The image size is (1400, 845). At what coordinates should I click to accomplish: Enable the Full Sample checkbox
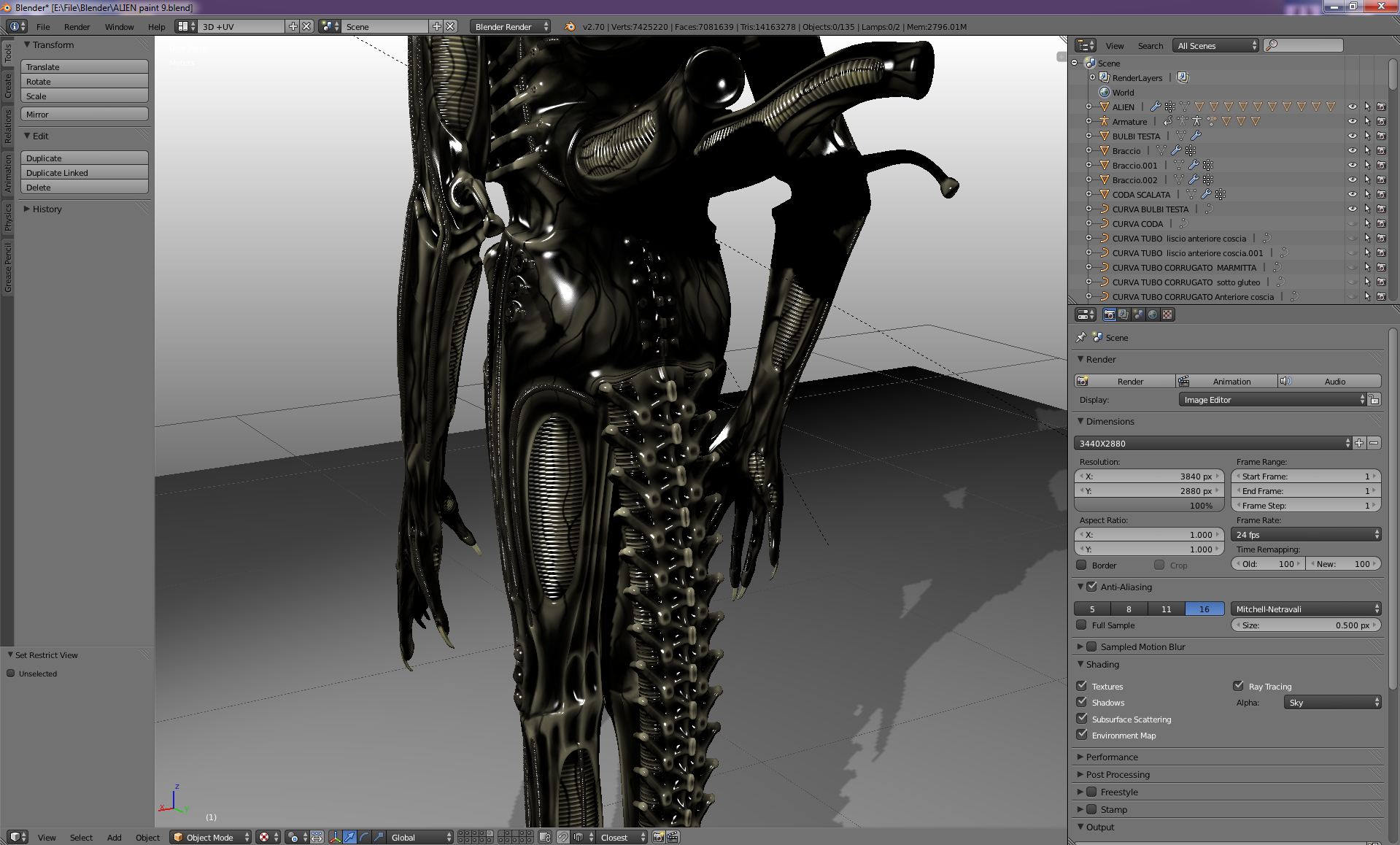coord(1082,625)
